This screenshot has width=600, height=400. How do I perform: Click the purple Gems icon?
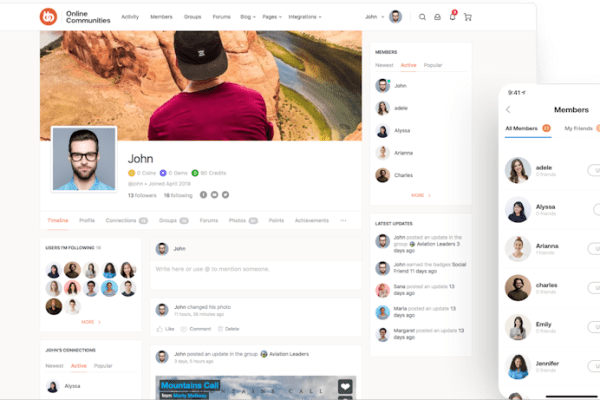coord(163,173)
